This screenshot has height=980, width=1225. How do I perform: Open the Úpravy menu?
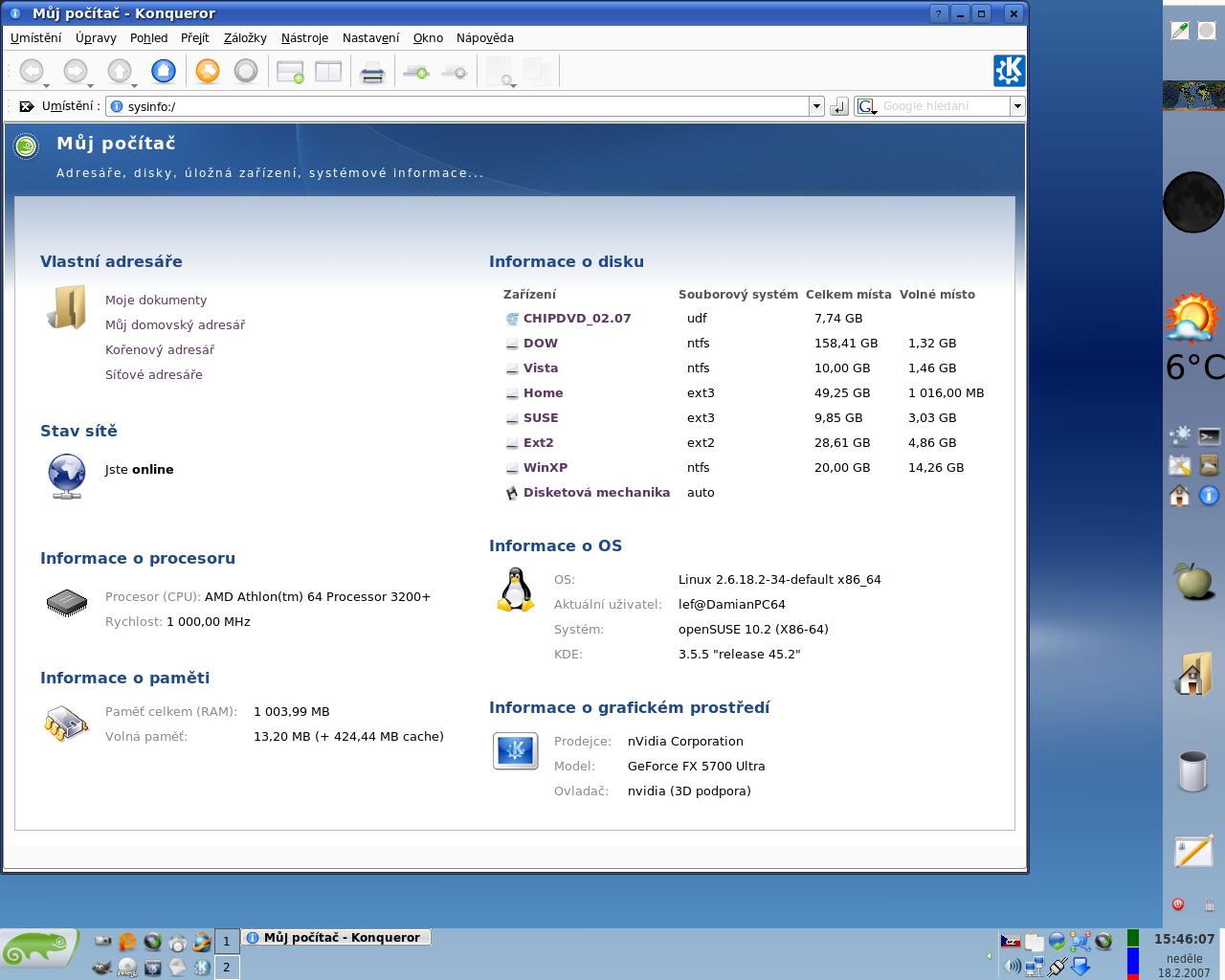point(96,38)
